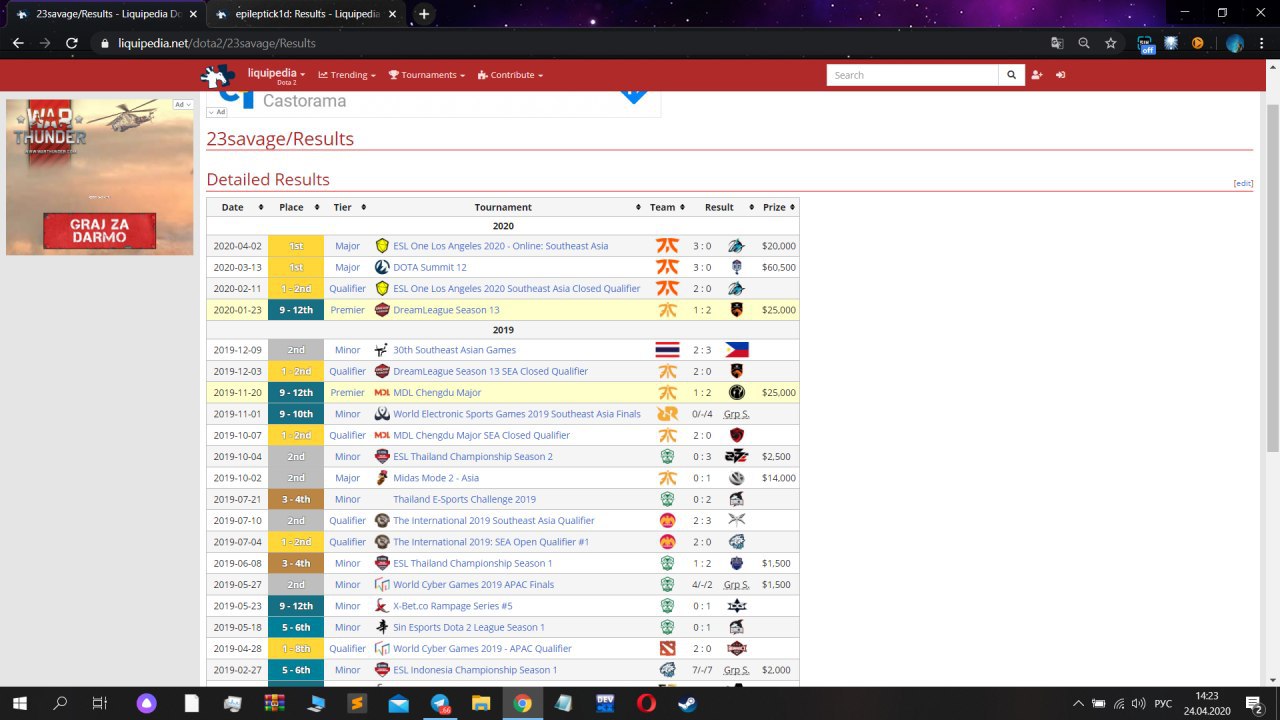Click the extension icon with off badge
Image resolution: width=1280 pixels, height=720 pixels.
pos(1146,43)
